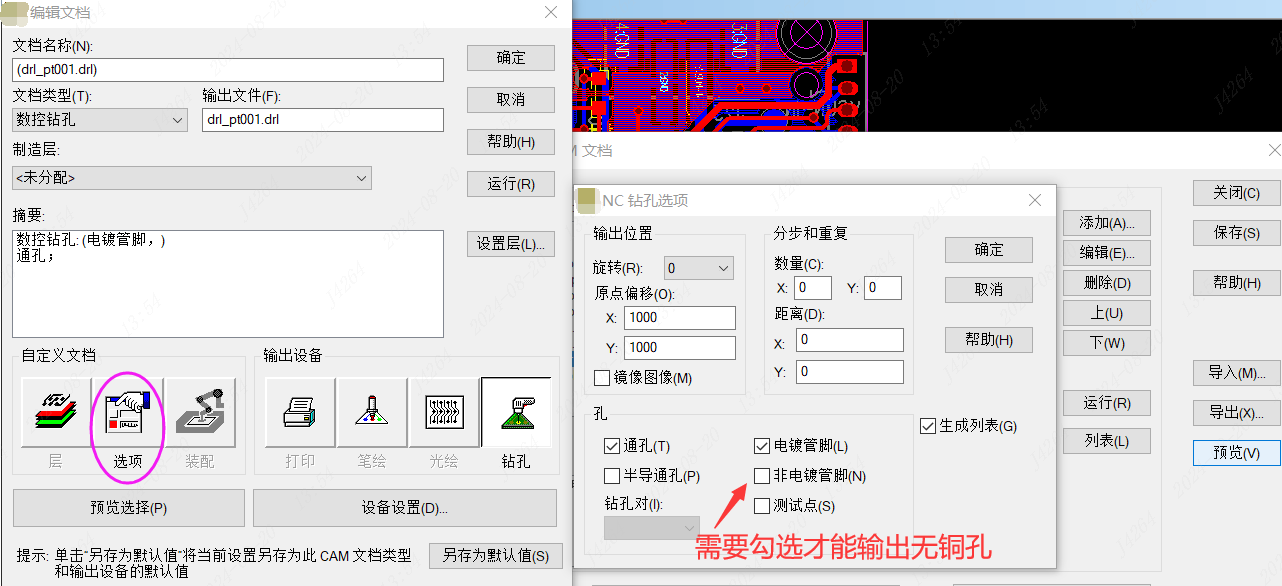Image resolution: width=1282 pixels, height=586 pixels.
Task: Select the 打印 (Print) output device icon
Action: 300,412
